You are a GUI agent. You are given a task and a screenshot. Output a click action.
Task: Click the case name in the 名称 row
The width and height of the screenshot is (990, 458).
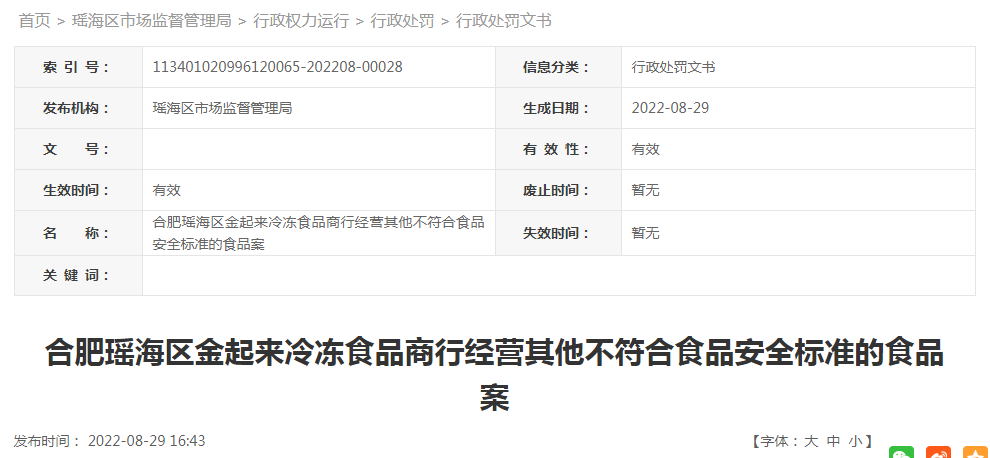(x=318, y=233)
